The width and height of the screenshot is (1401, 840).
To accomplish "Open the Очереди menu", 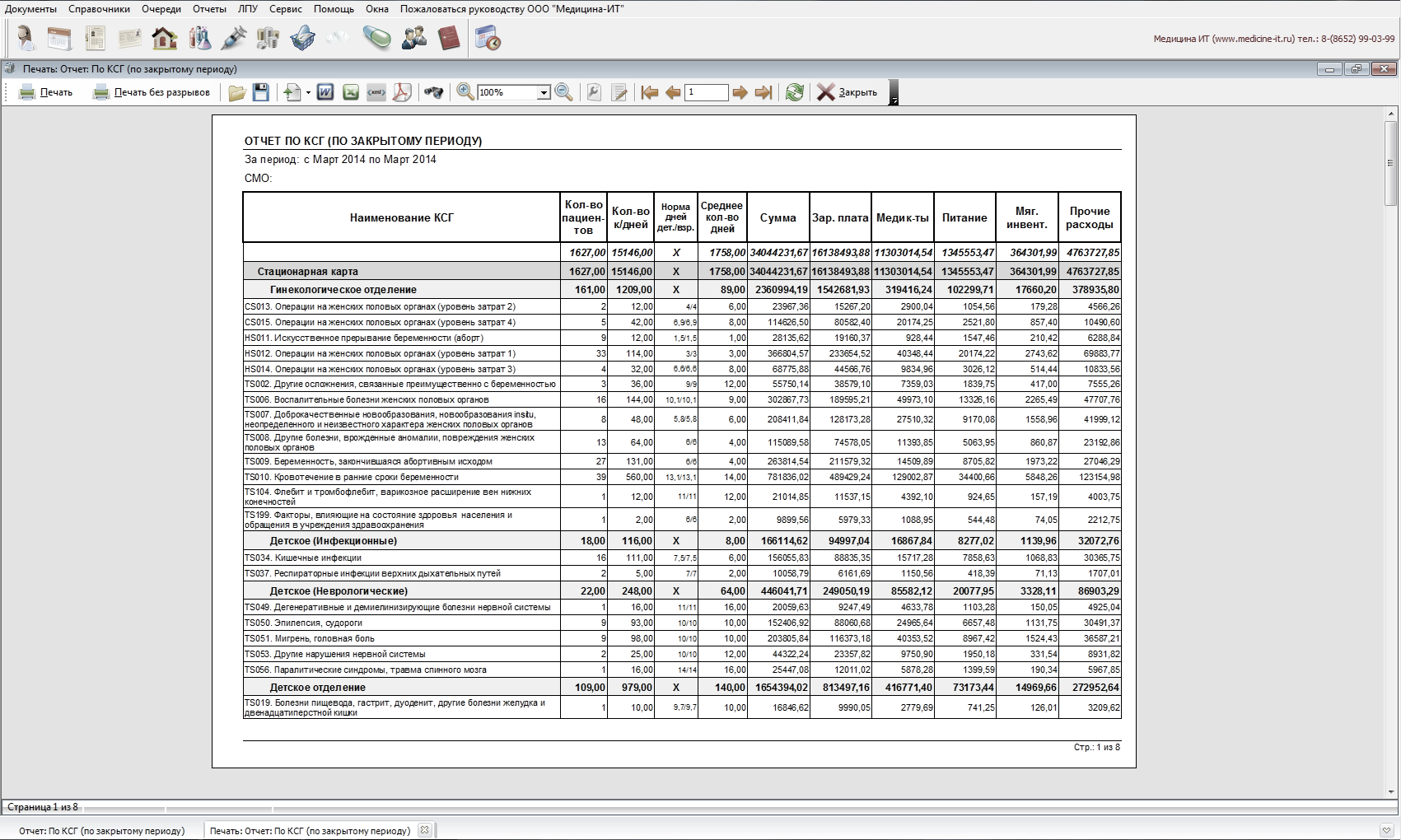I will [161, 9].
